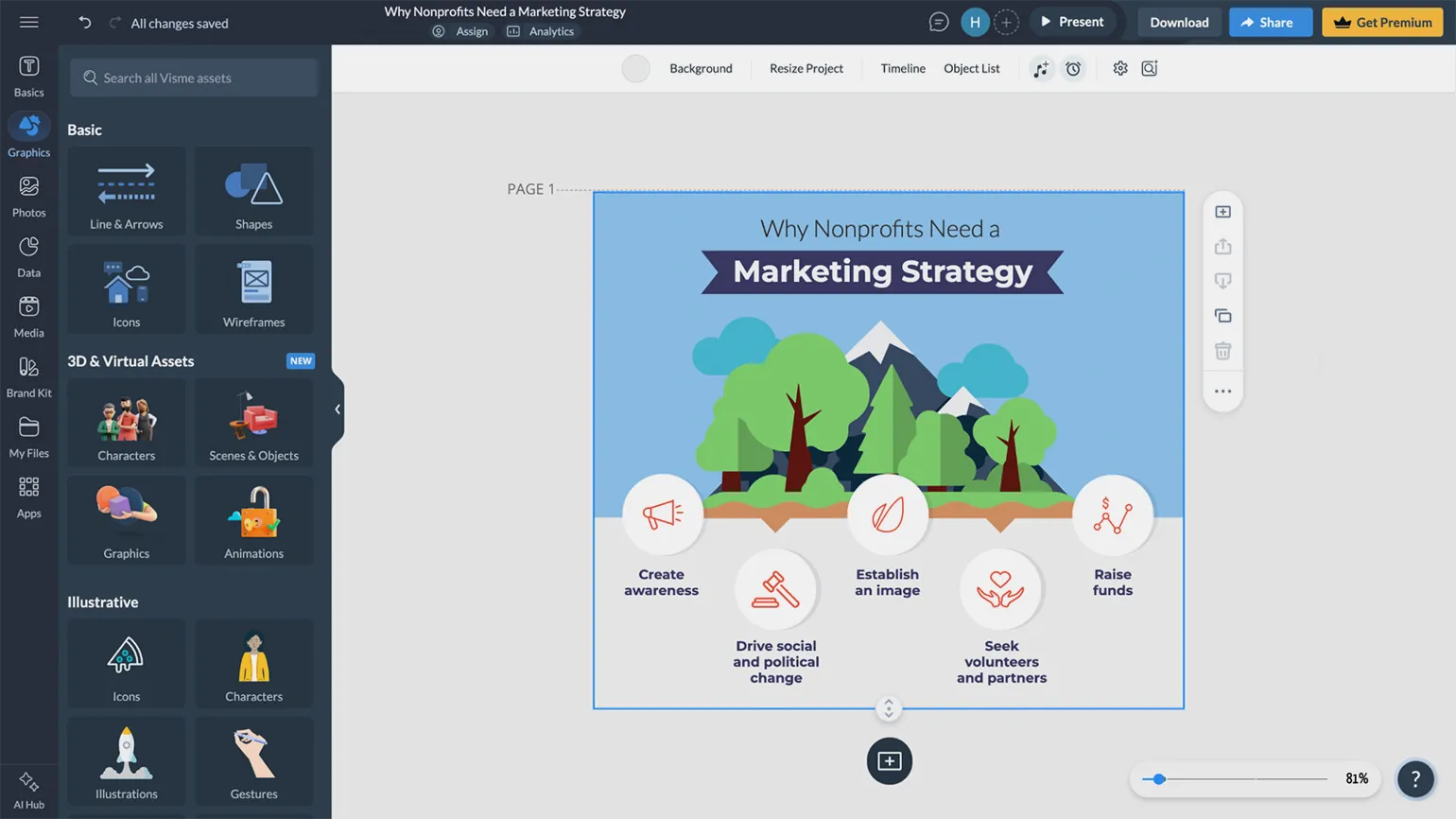Open the comments speech bubble icon
The image size is (1456, 819).
tap(938, 22)
